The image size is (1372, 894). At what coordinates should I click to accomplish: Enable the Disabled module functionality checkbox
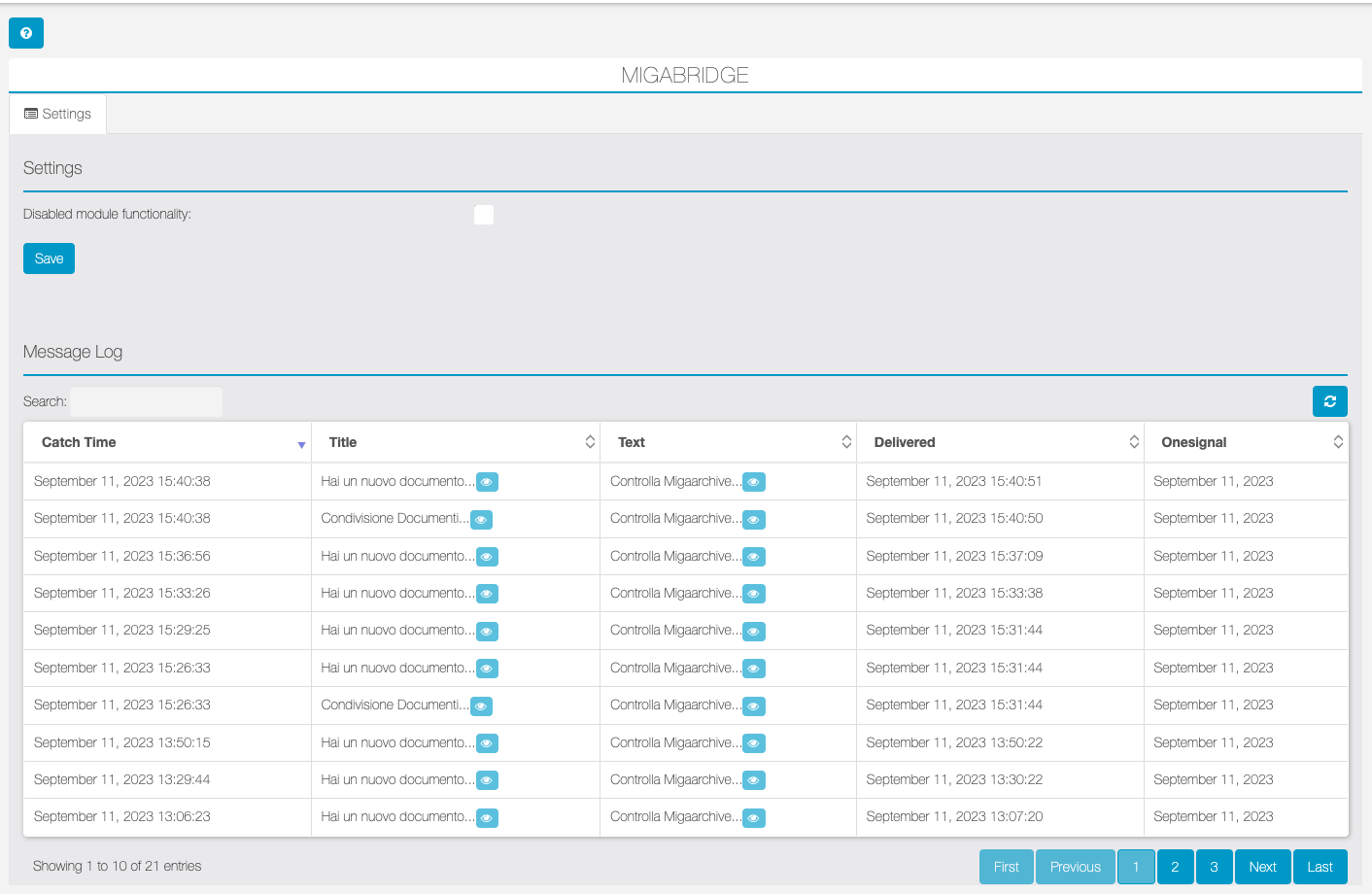pos(484,215)
